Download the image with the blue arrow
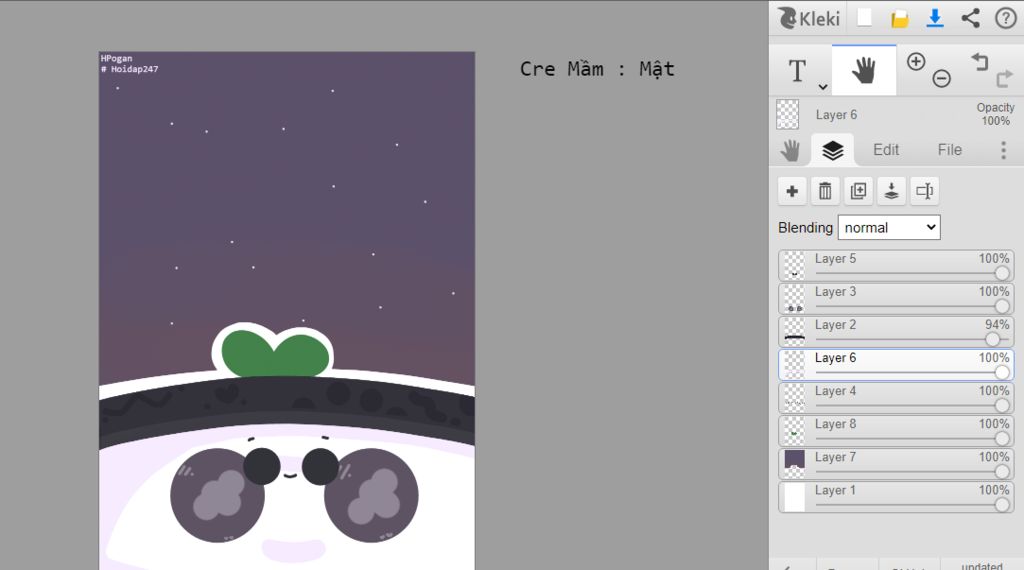This screenshot has height=570, width=1024. 935,18
